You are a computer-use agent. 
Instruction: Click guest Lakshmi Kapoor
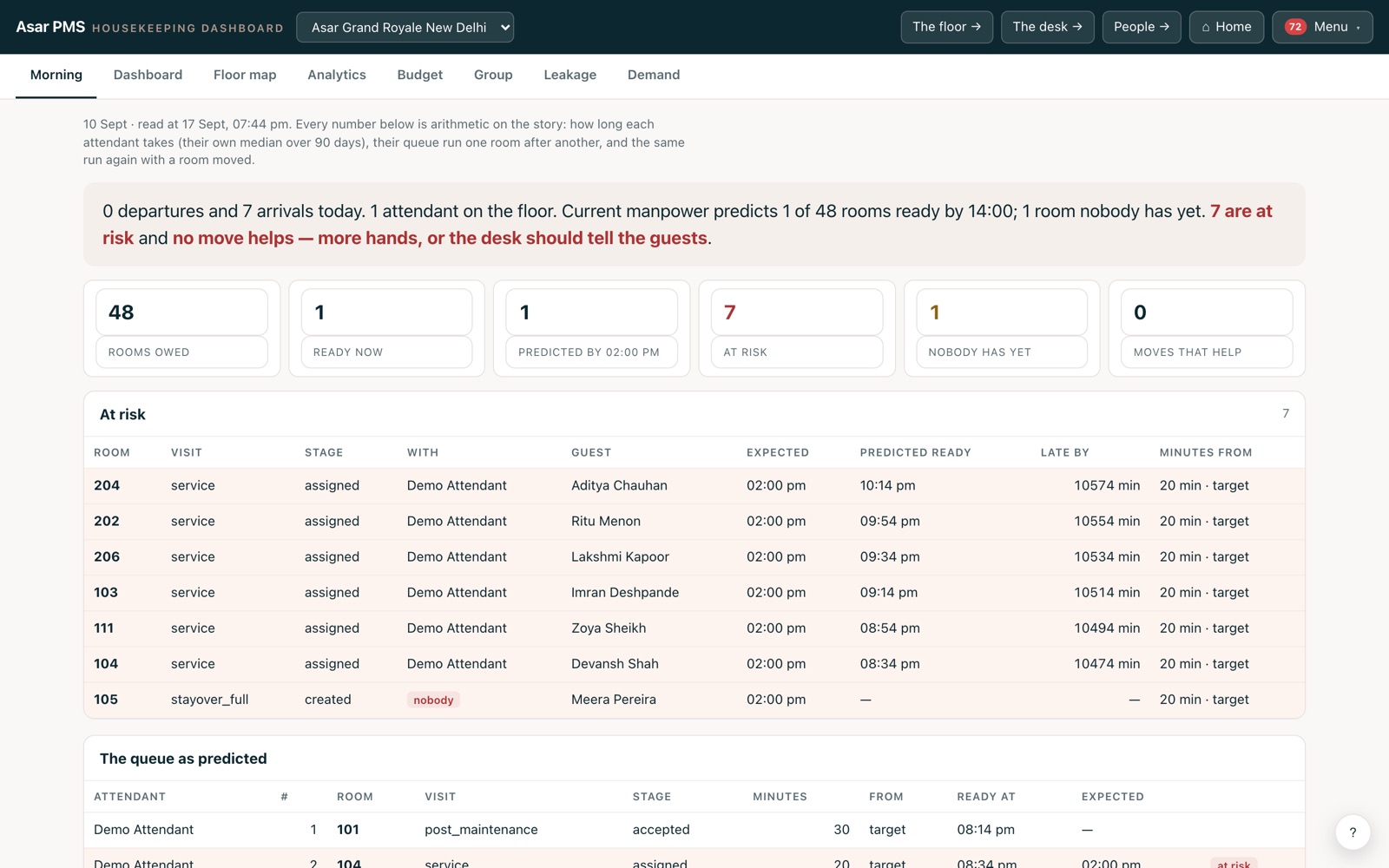tap(620, 556)
